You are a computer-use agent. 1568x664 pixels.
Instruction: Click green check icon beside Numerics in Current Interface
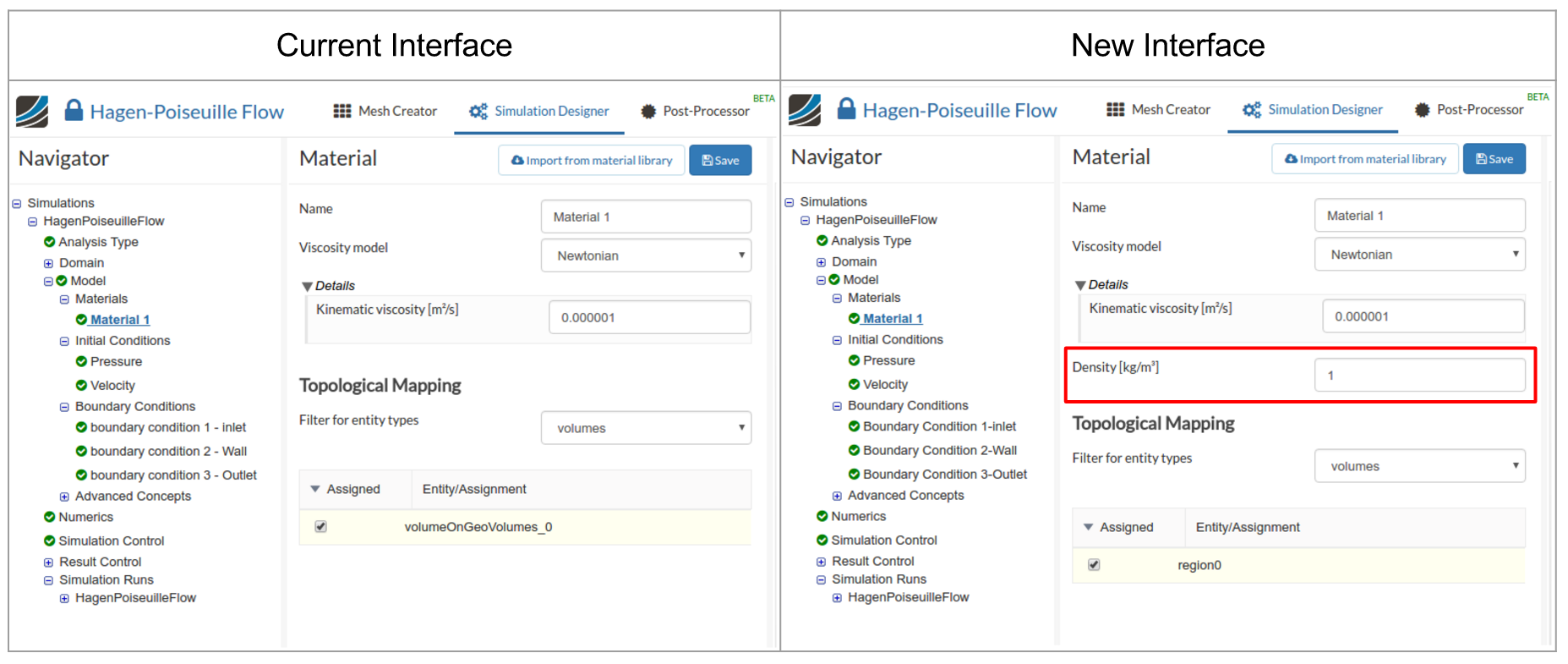point(50,517)
